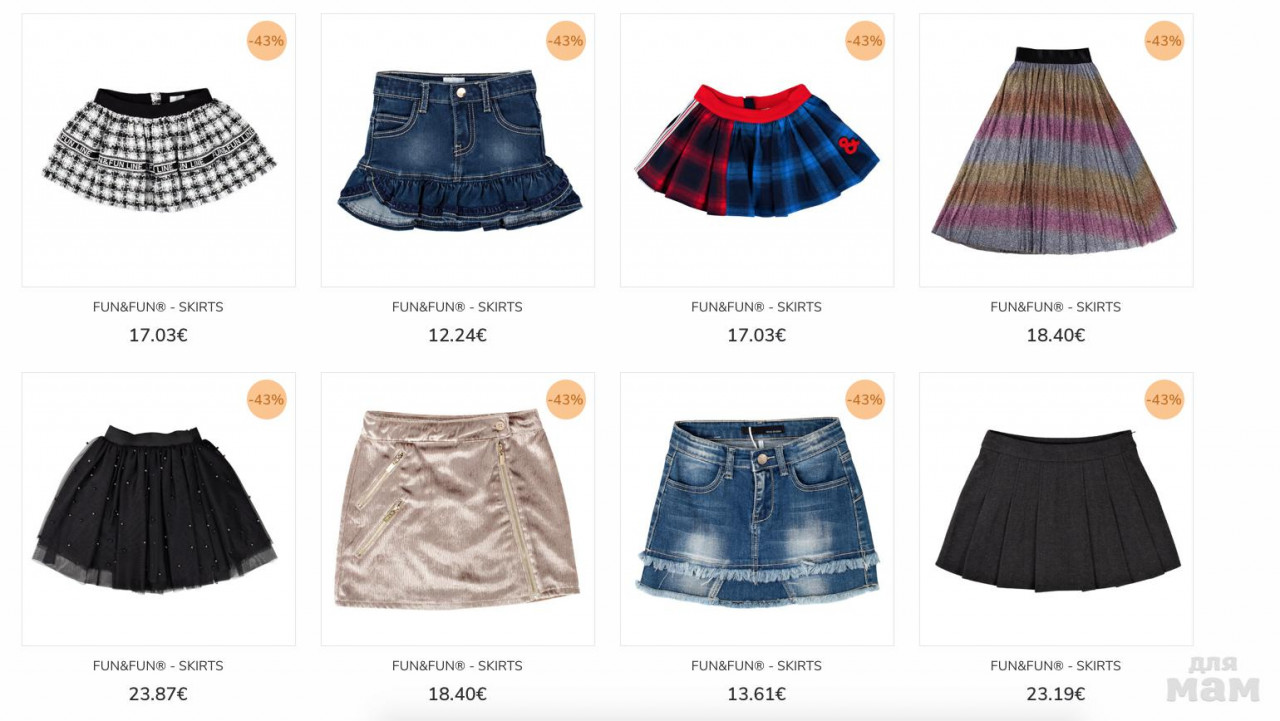View the rainbow glitter pleated long skirt
Screen dimensions: 1280x721
pos(1056,150)
